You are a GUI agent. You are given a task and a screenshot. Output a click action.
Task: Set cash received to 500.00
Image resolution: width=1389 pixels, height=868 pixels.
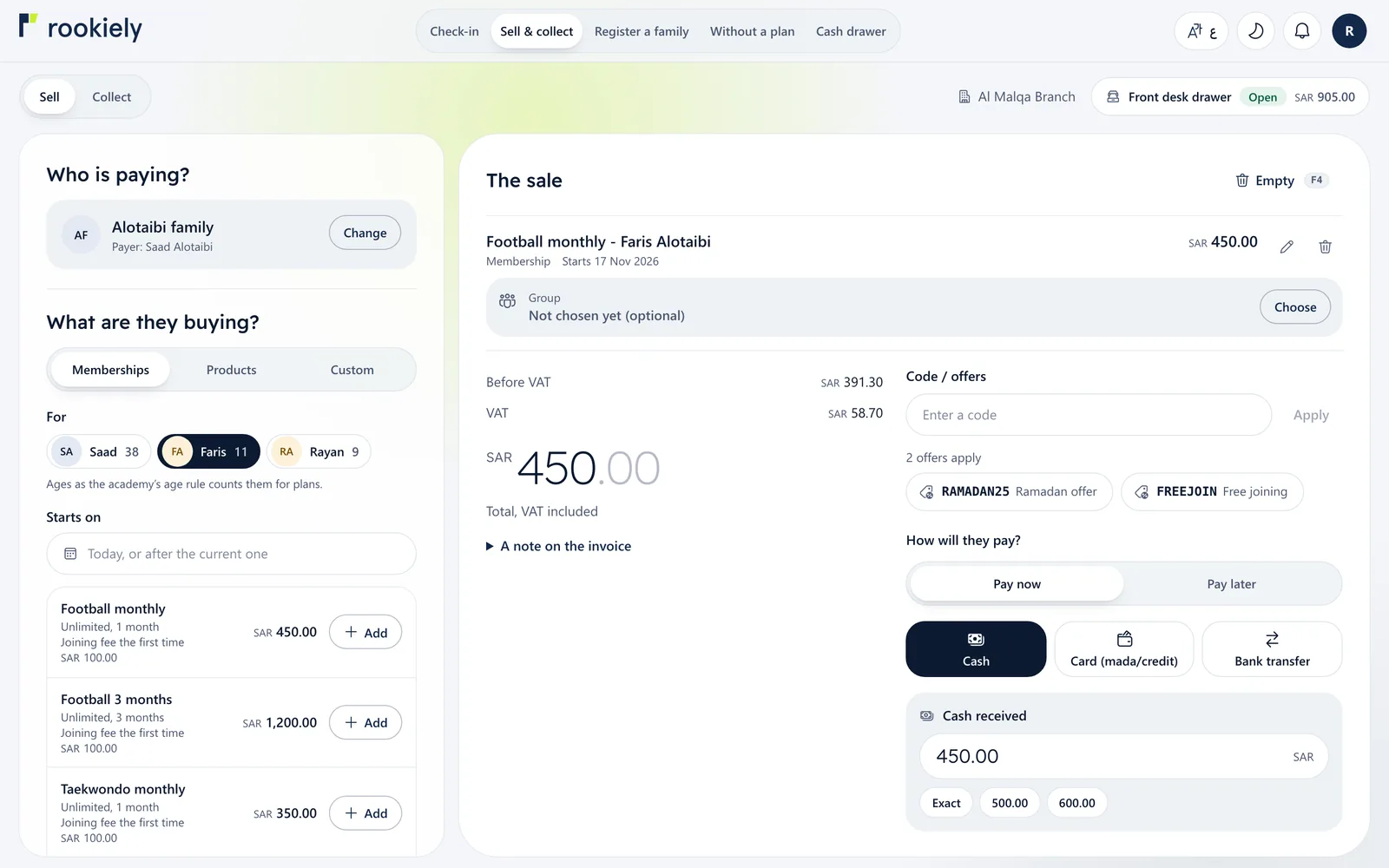1010,803
